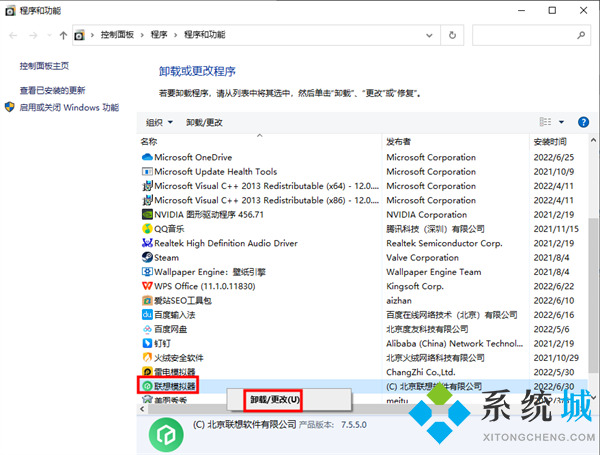Screen dimensions: 600x455
Task: Click publisher aizhan cell
Action: click(x=399, y=301)
